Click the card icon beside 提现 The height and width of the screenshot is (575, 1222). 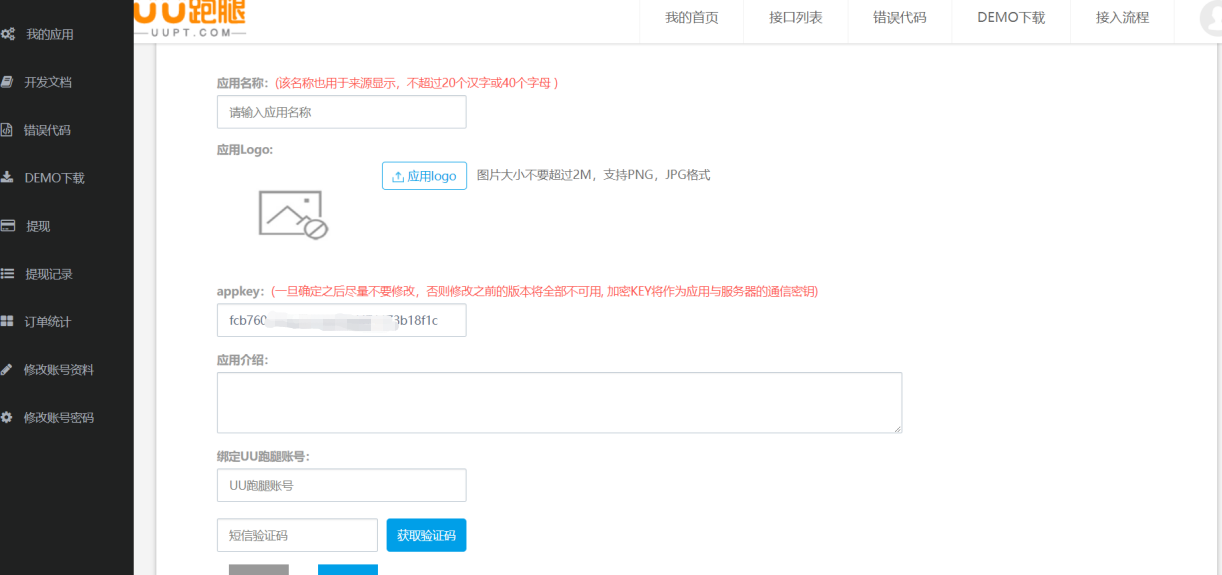point(7,226)
